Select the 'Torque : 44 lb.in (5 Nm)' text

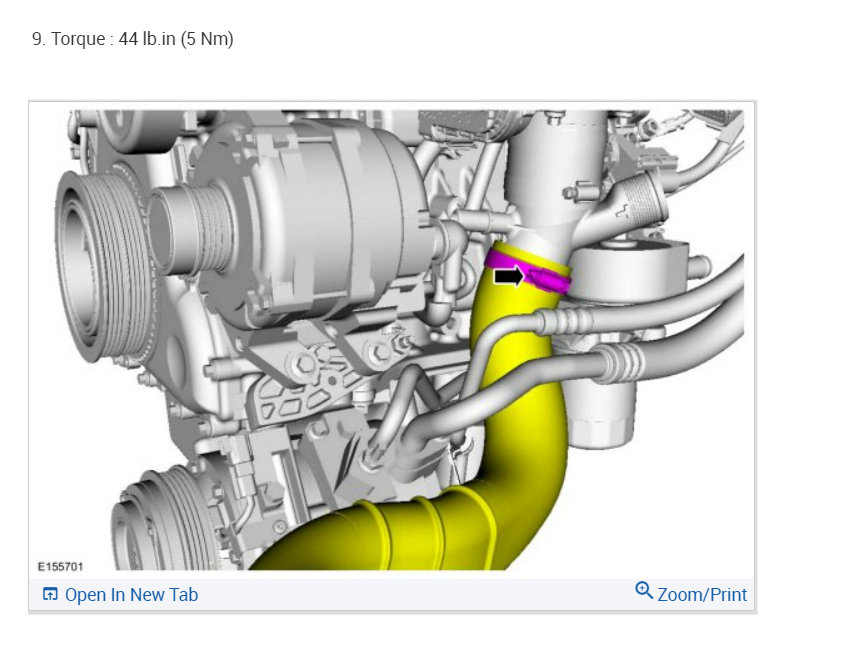click(142, 39)
